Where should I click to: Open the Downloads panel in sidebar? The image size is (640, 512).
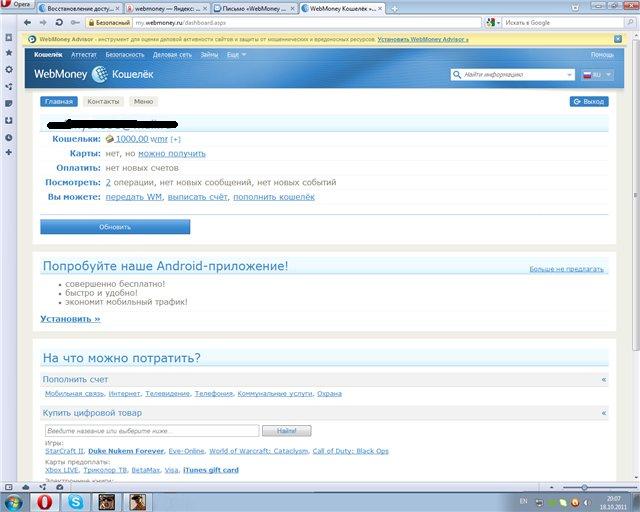tap(9, 120)
